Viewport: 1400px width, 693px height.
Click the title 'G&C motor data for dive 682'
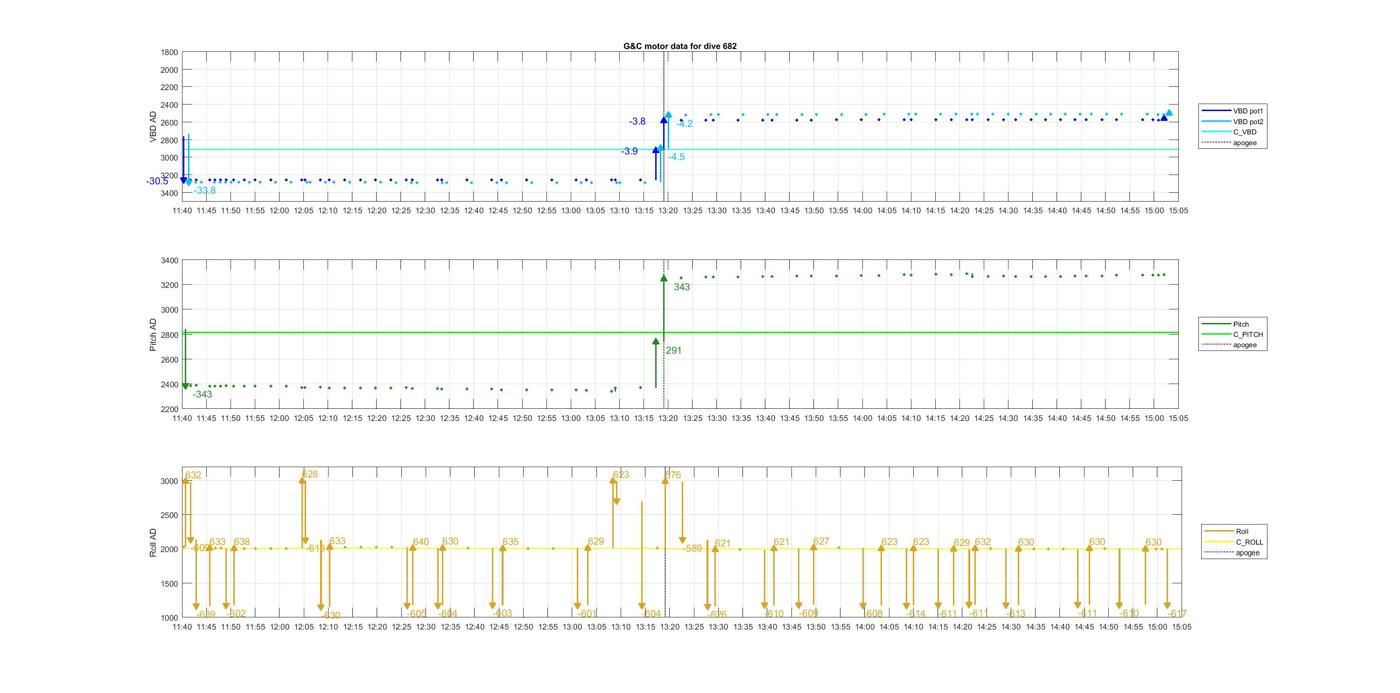(679, 46)
